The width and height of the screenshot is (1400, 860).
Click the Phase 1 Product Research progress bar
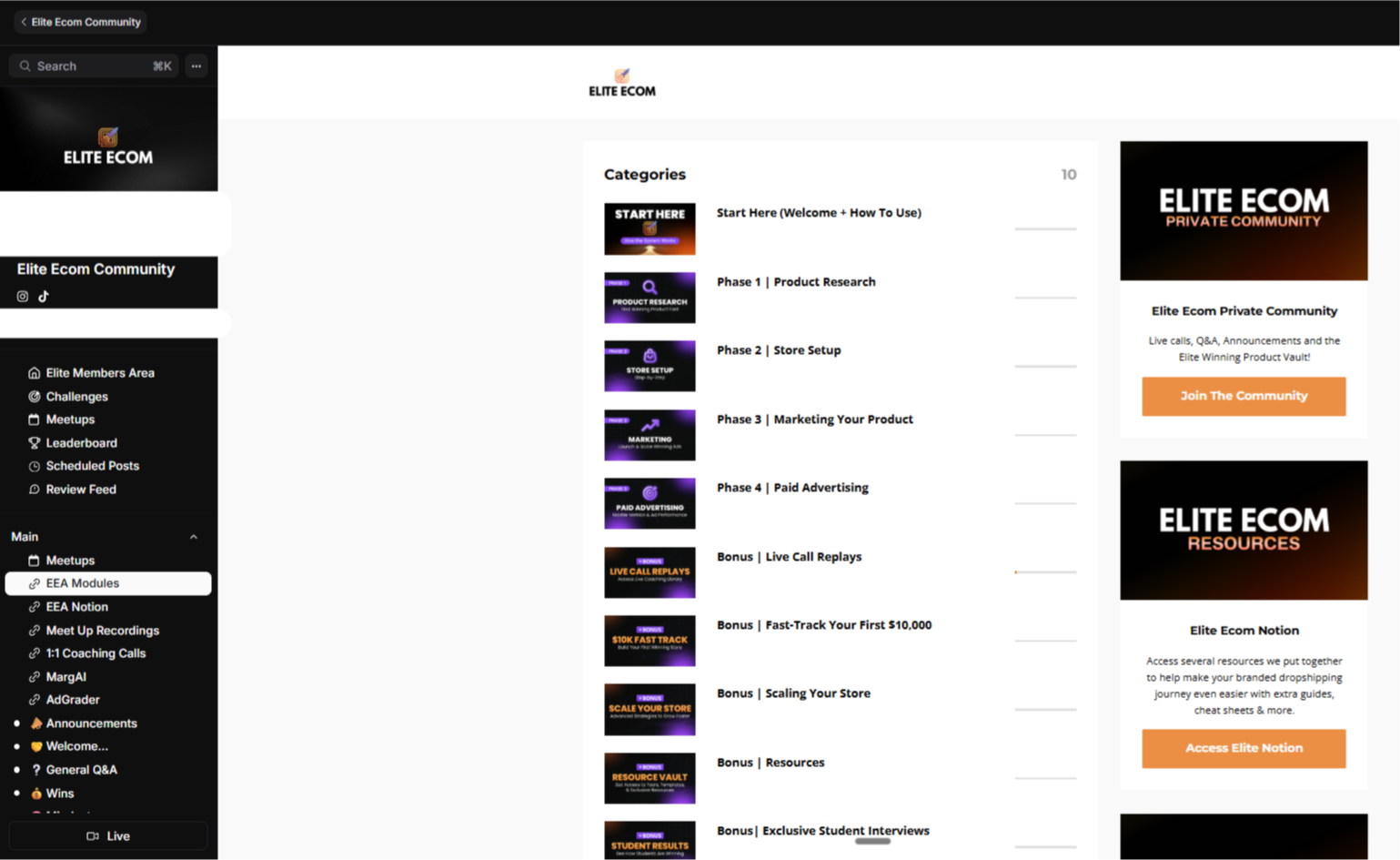(1045, 298)
